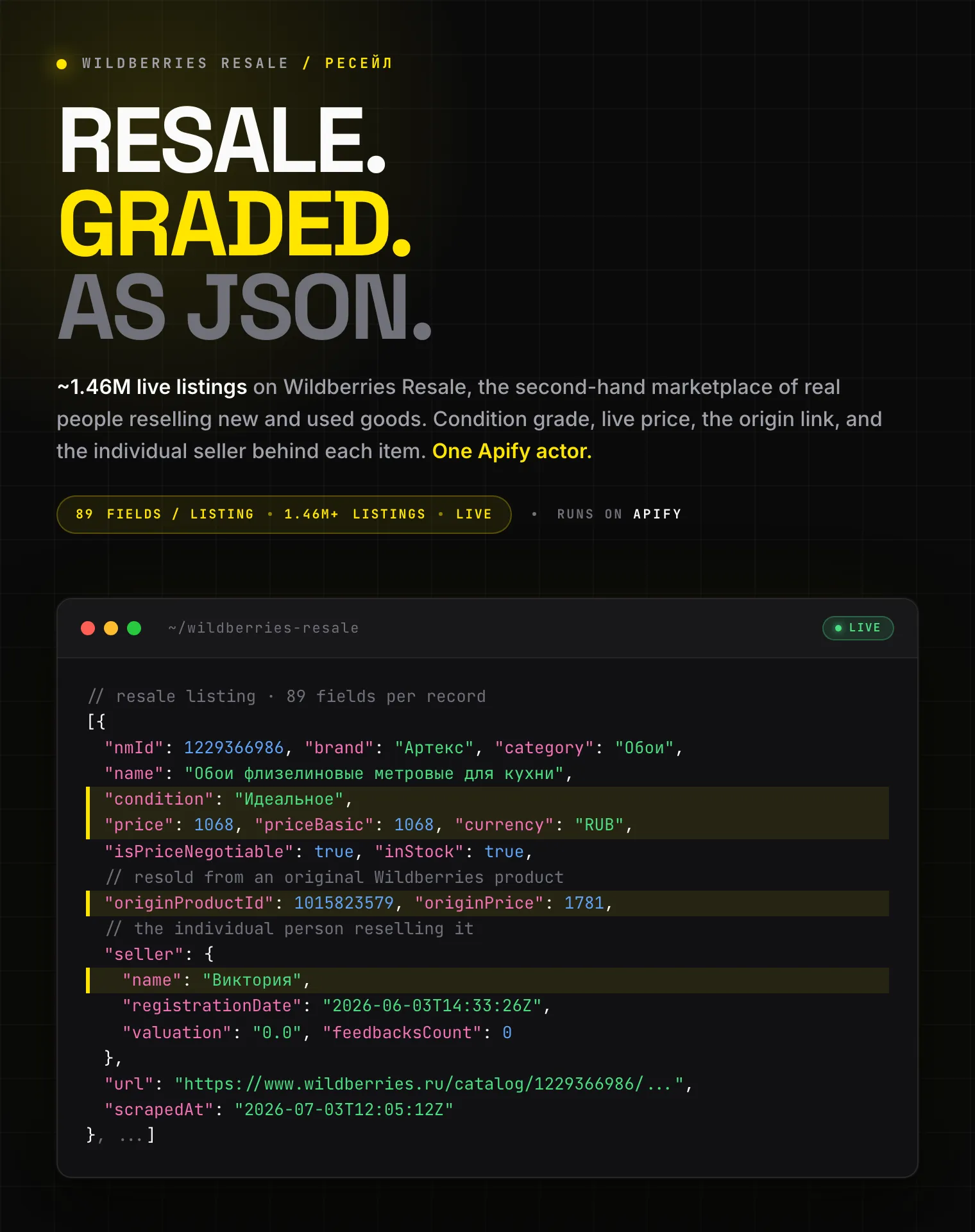
Task: Click the green LIVE badge
Action: tap(858, 628)
